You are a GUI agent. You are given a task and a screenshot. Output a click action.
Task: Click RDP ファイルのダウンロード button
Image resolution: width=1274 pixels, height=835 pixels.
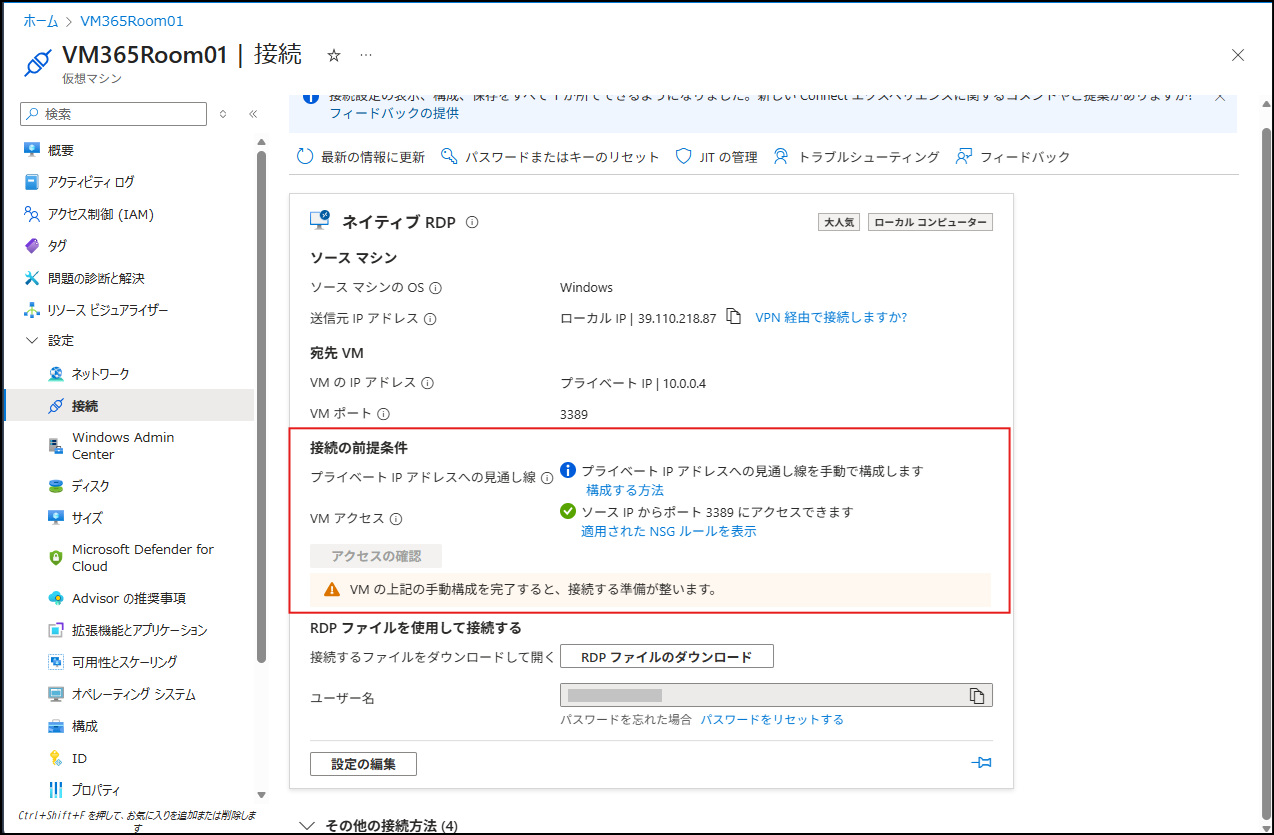point(666,657)
